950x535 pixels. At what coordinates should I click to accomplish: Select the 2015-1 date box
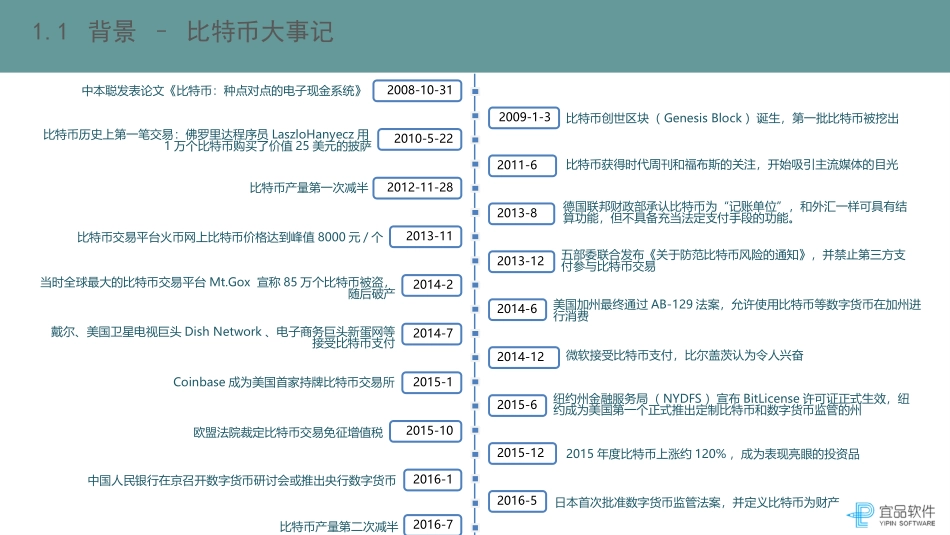coord(432,382)
